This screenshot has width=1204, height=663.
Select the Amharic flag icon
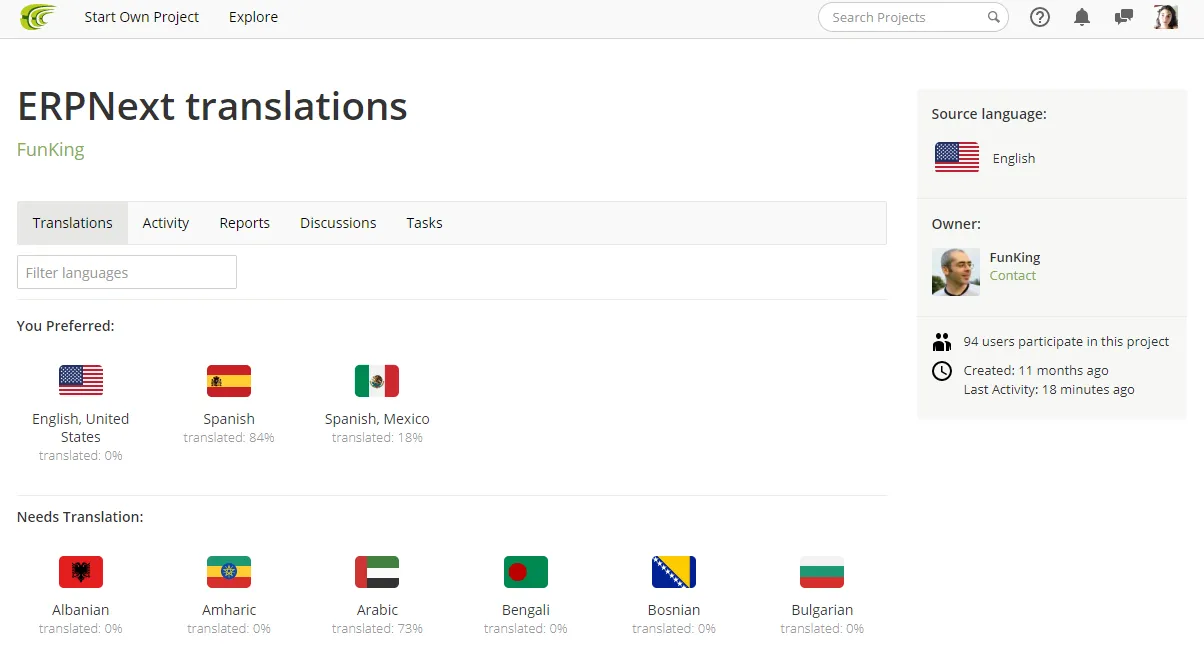coord(229,572)
